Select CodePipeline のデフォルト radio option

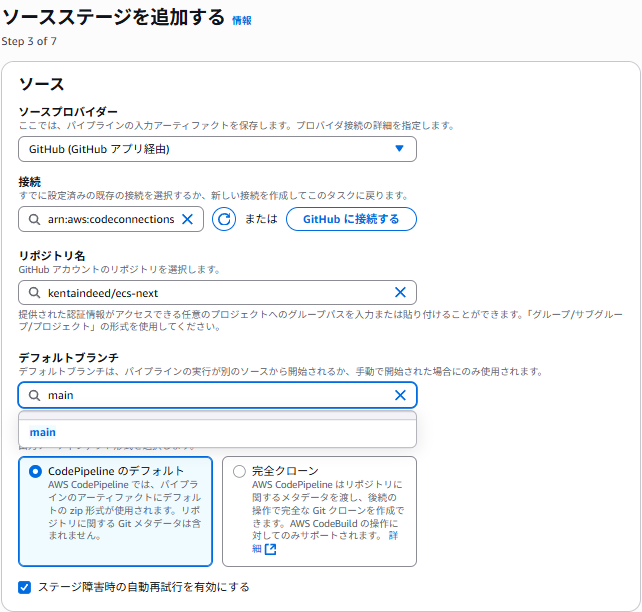pos(36,471)
